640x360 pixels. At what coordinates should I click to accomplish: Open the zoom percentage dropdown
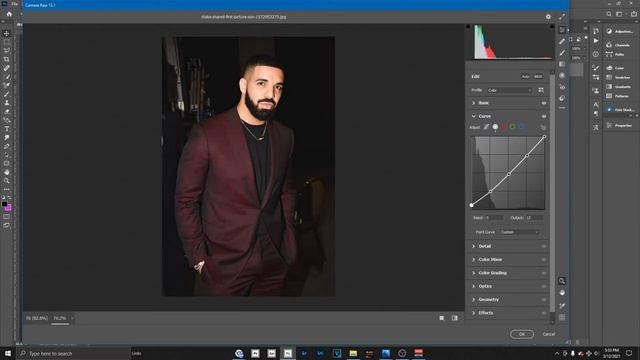(x=72, y=318)
